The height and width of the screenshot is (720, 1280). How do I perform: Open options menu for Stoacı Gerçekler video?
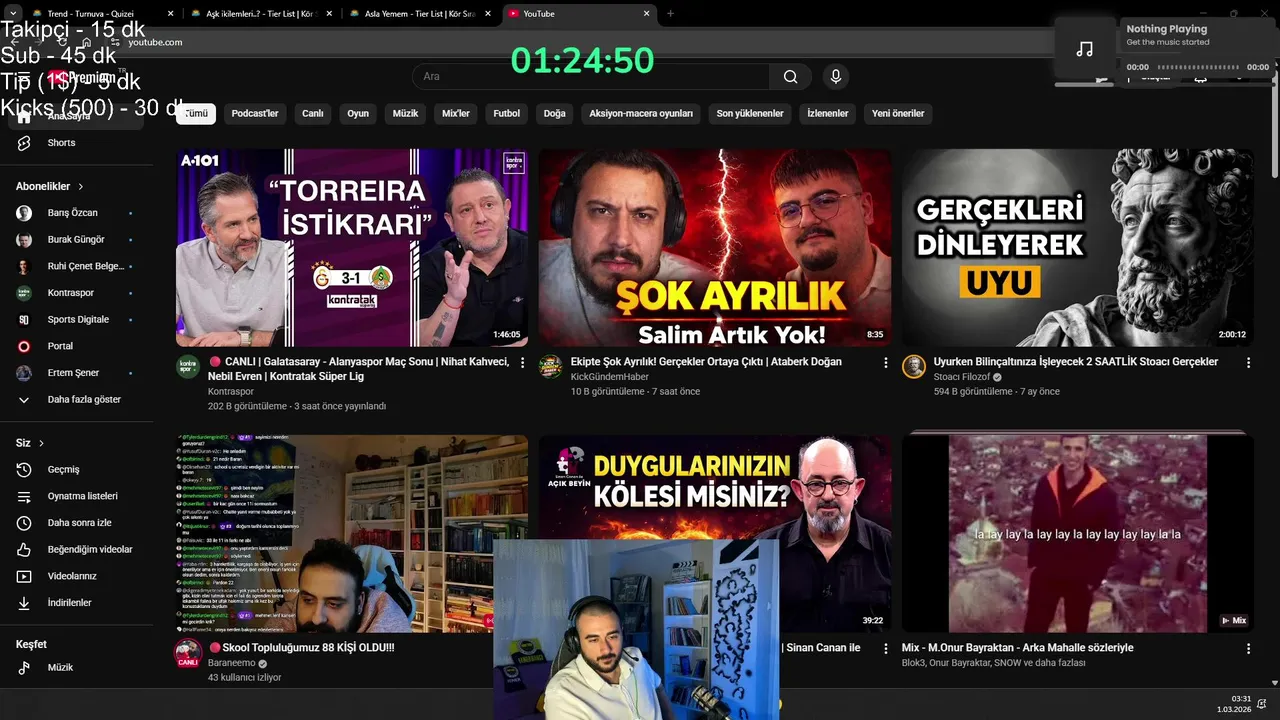tap(1248, 363)
